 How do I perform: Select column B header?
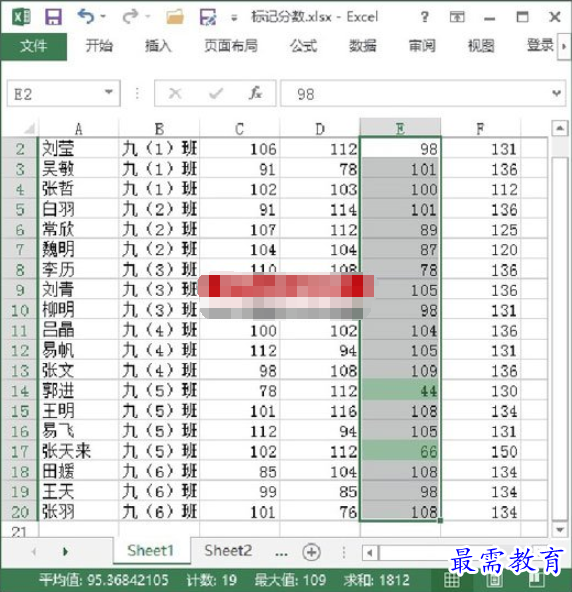point(159,129)
